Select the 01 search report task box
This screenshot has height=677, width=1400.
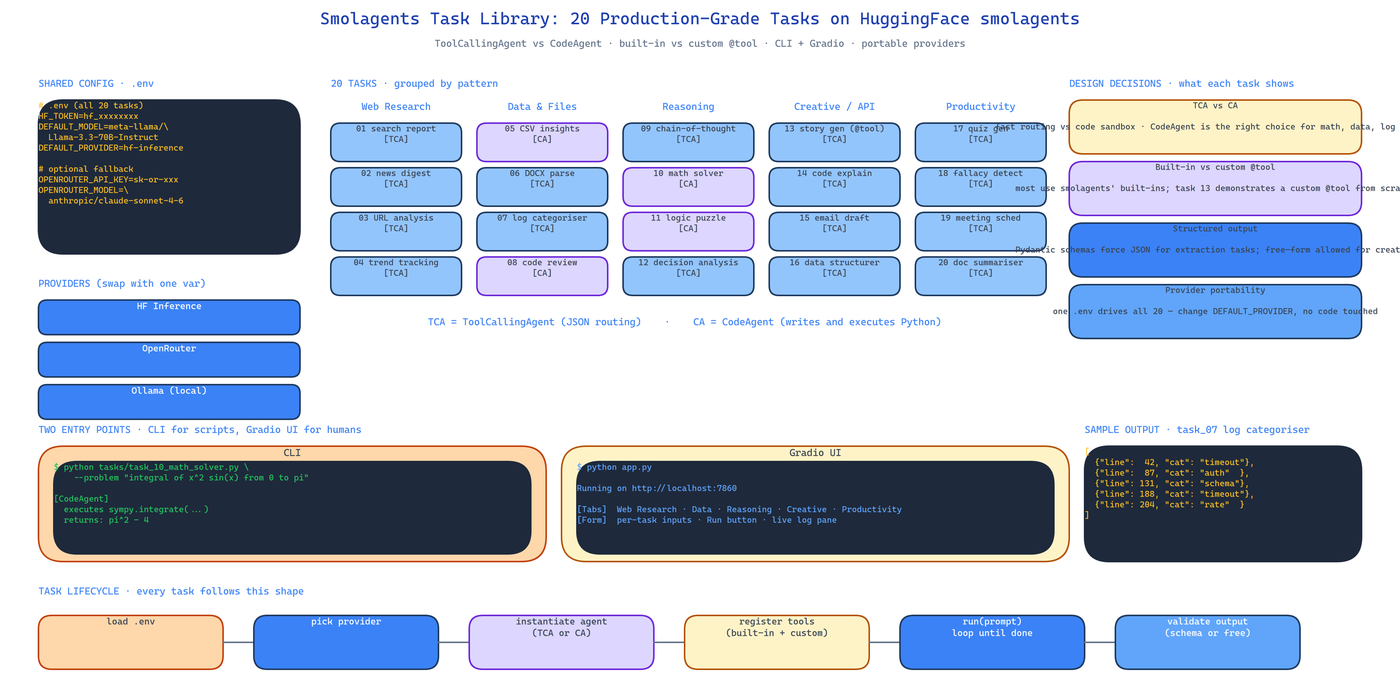pos(396,142)
